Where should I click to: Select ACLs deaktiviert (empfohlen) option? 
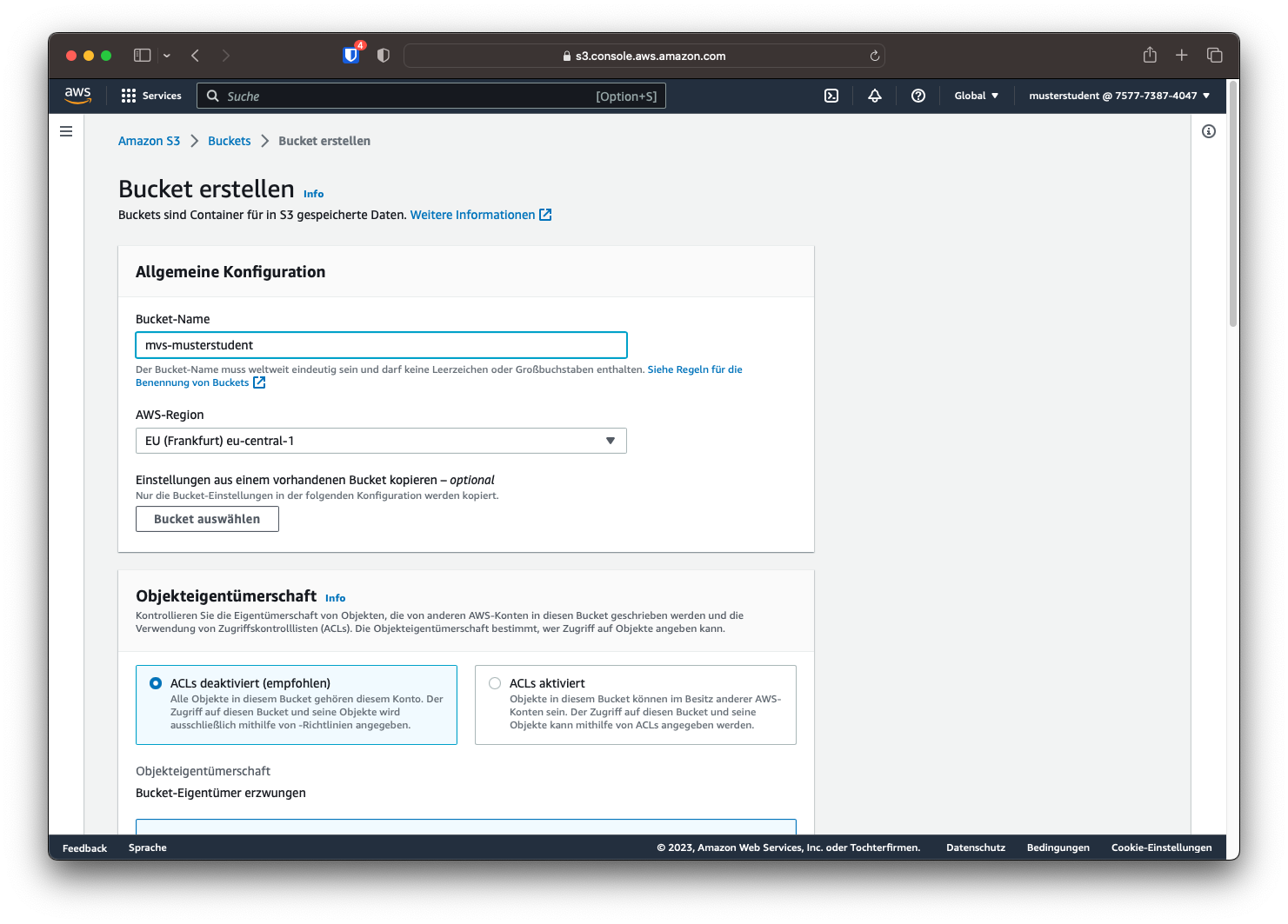coord(297,705)
